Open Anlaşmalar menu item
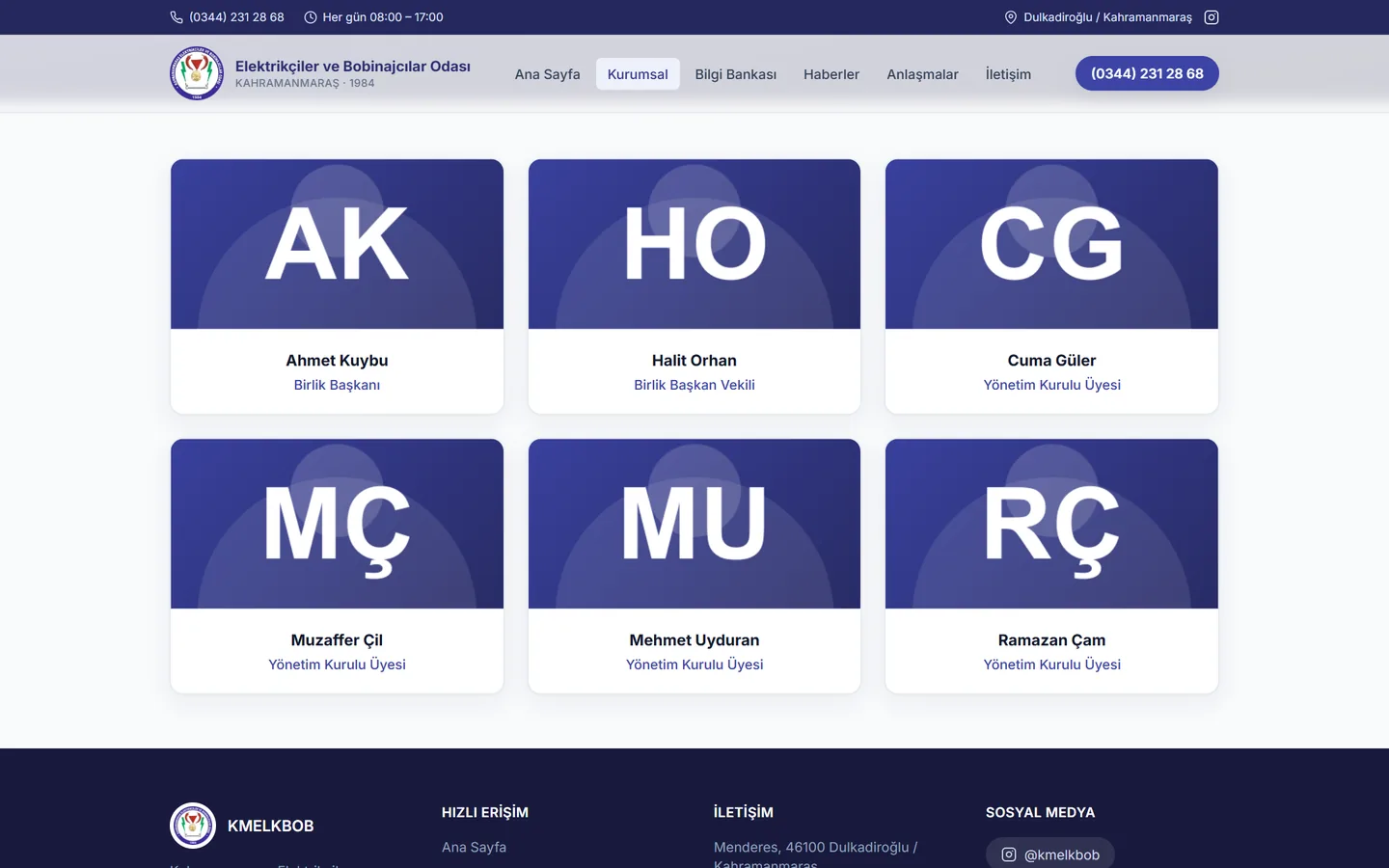Screen dimensions: 1389x868 point(922,74)
